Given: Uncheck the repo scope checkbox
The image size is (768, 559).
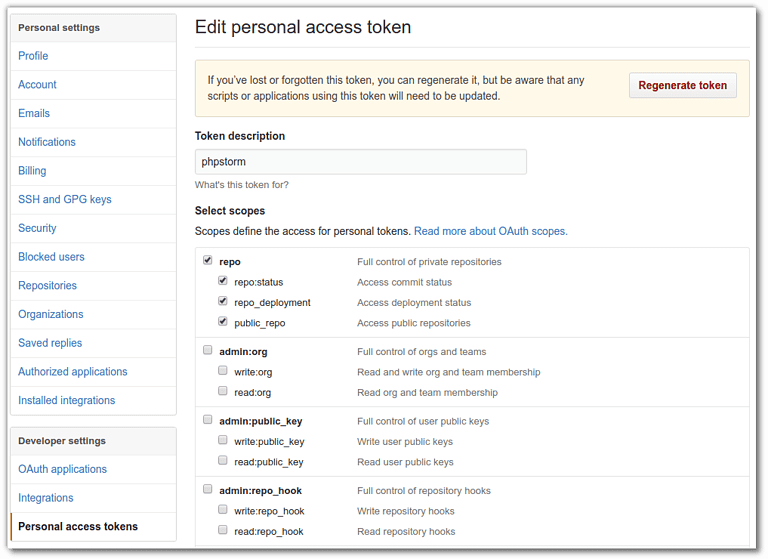Looking at the screenshot, I should (x=208, y=261).
